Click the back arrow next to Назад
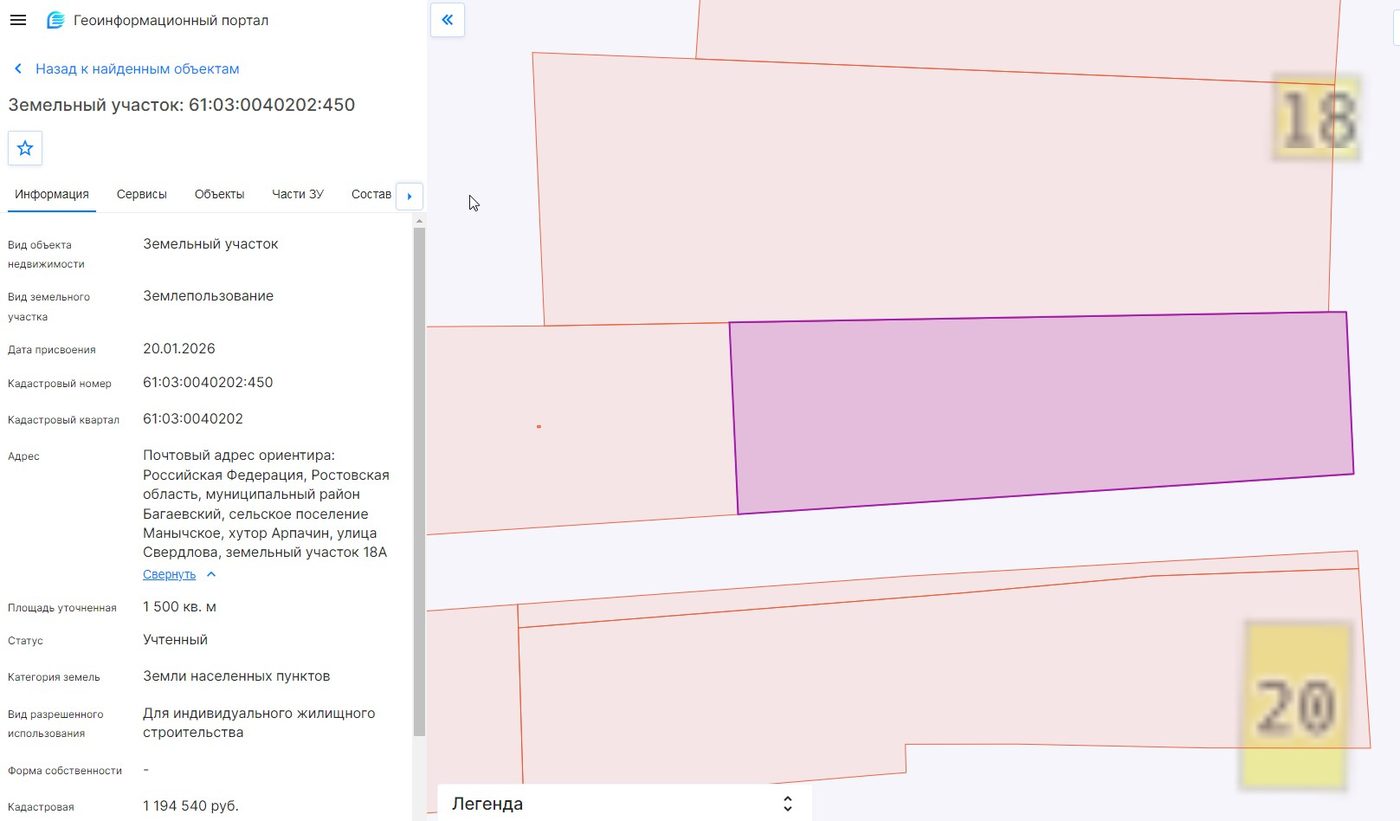This screenshot has height=821, width=1400. coord(18,69)
